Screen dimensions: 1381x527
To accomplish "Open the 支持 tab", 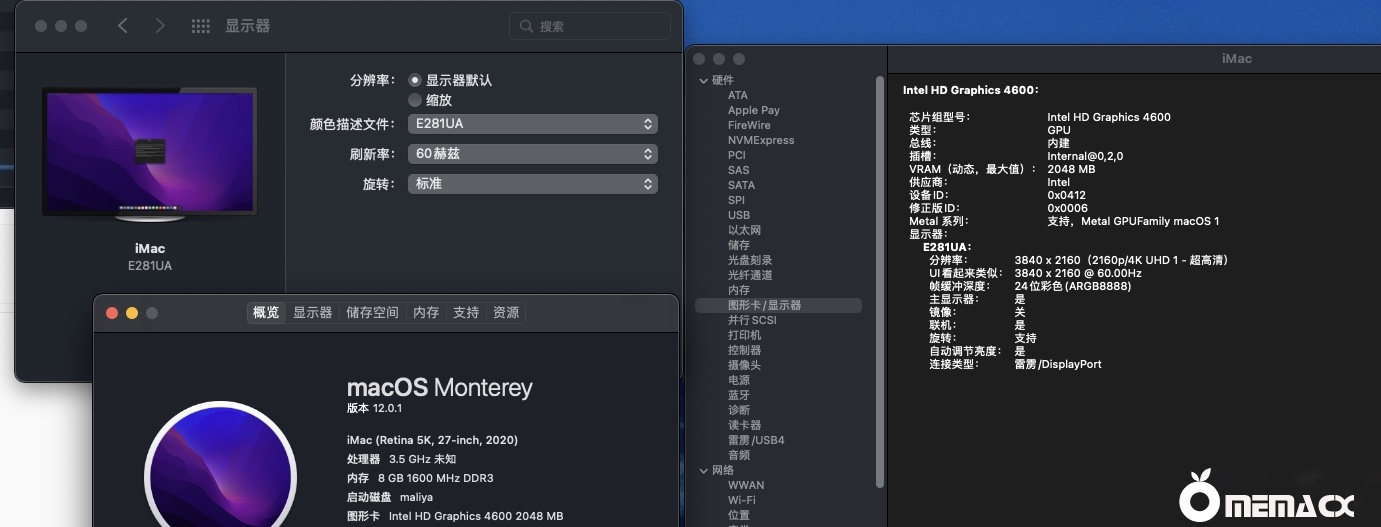I will [x=466, y=313].
